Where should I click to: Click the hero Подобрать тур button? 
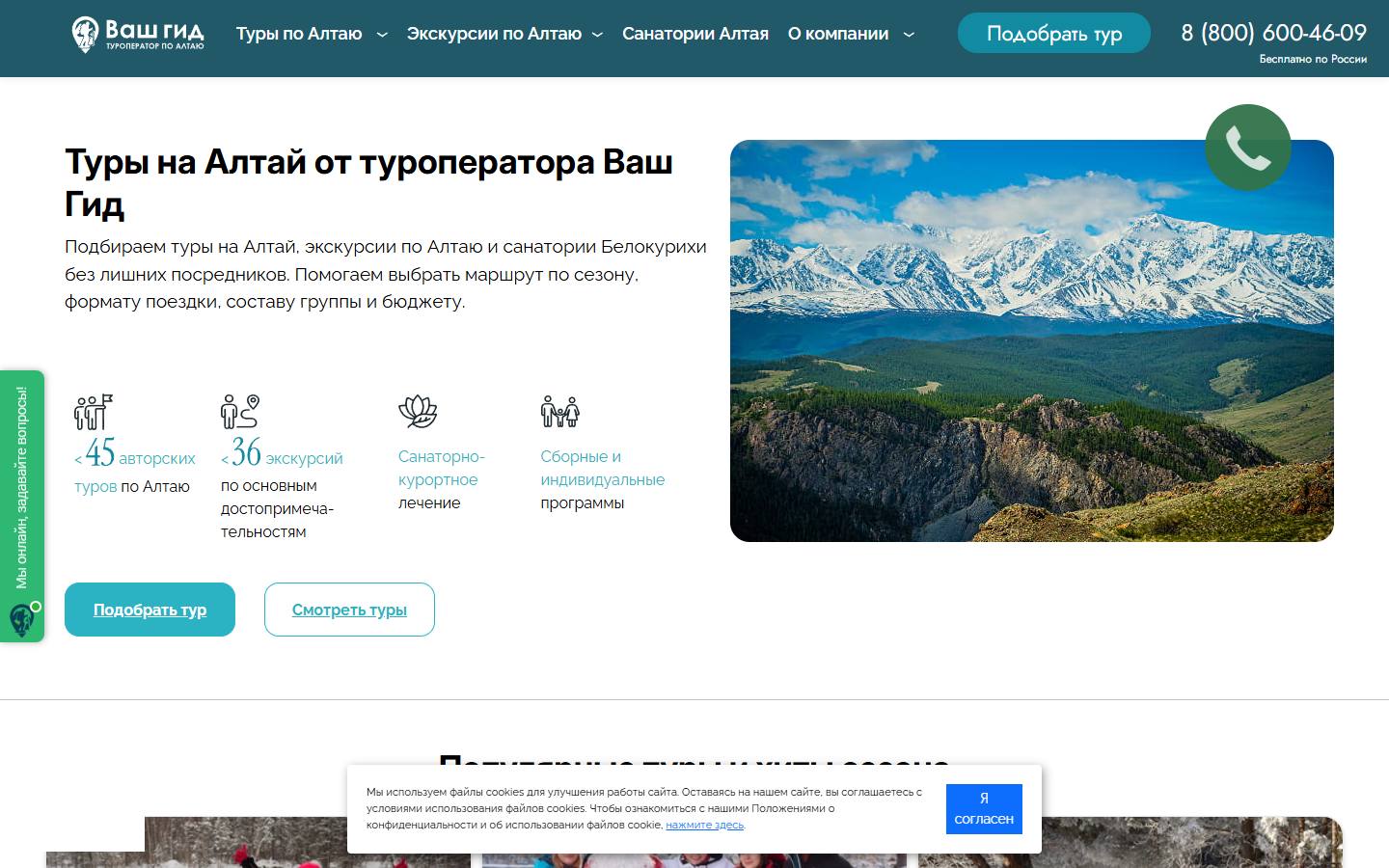[150, 610]
